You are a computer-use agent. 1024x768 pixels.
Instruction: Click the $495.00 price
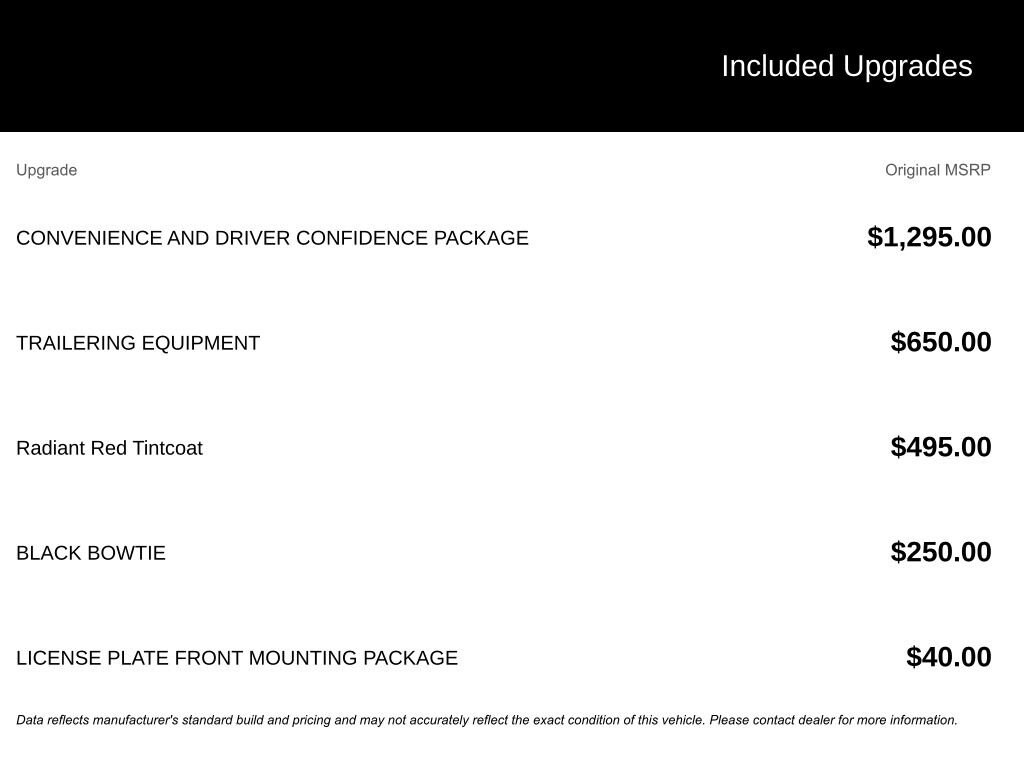pyautogui.click(x=941, y=447)
